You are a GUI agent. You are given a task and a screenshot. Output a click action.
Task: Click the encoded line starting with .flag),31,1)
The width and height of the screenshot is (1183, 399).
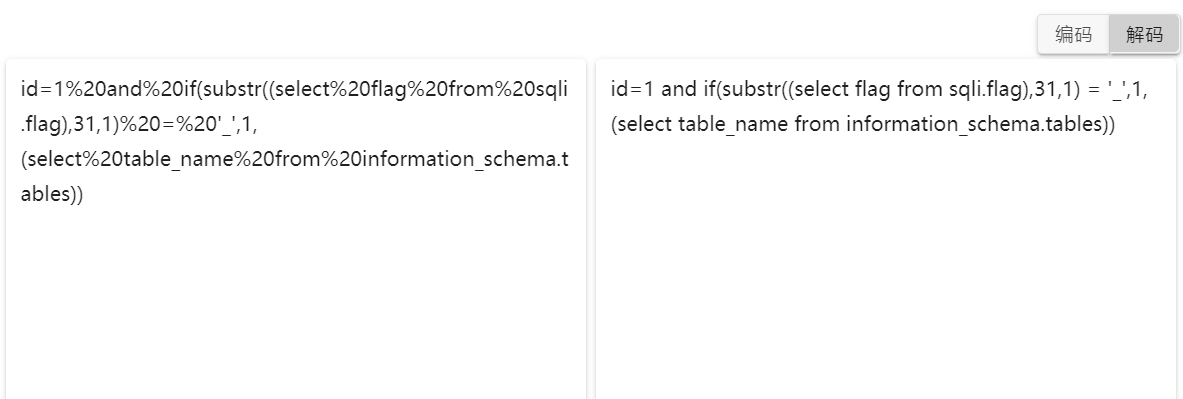140,124
